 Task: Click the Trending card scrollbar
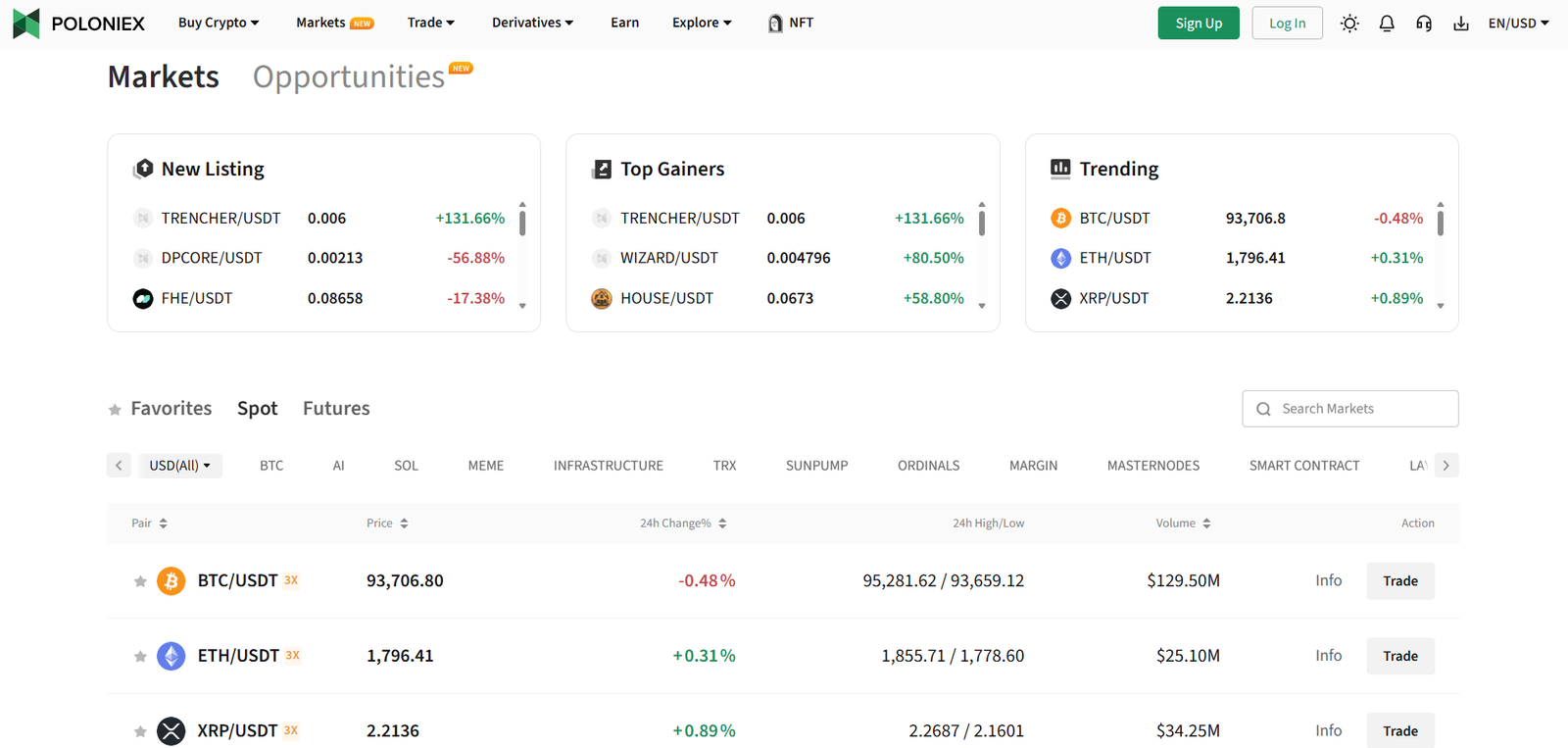pos(1440,223)
